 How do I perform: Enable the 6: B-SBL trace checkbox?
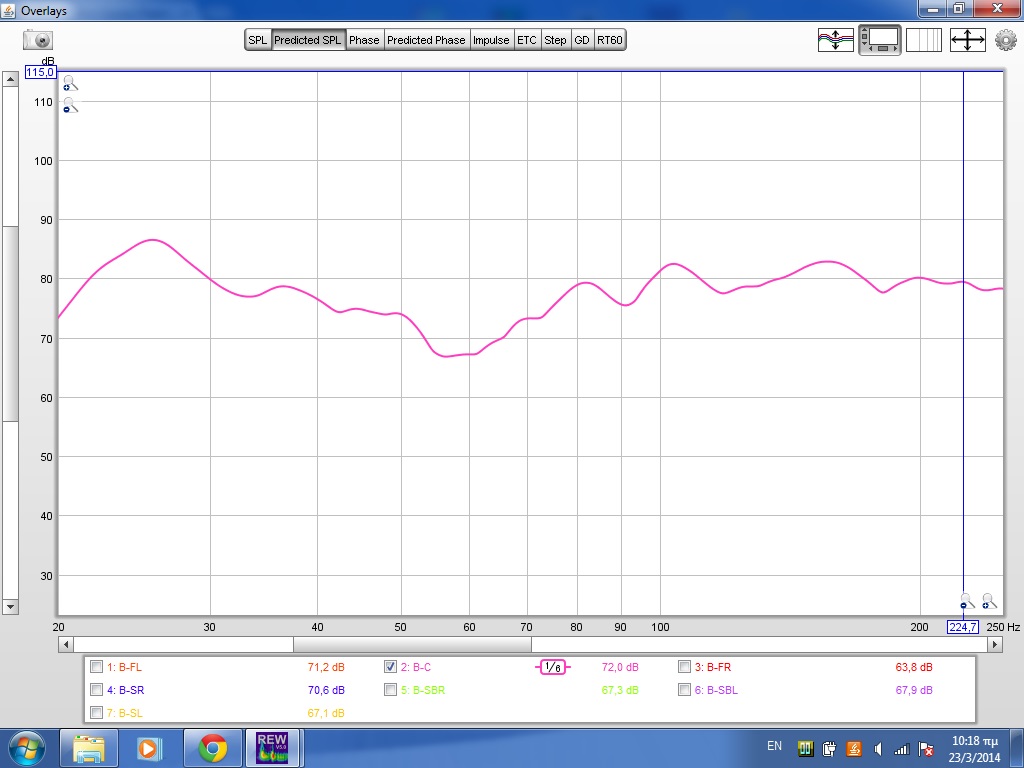click(684, 690)
